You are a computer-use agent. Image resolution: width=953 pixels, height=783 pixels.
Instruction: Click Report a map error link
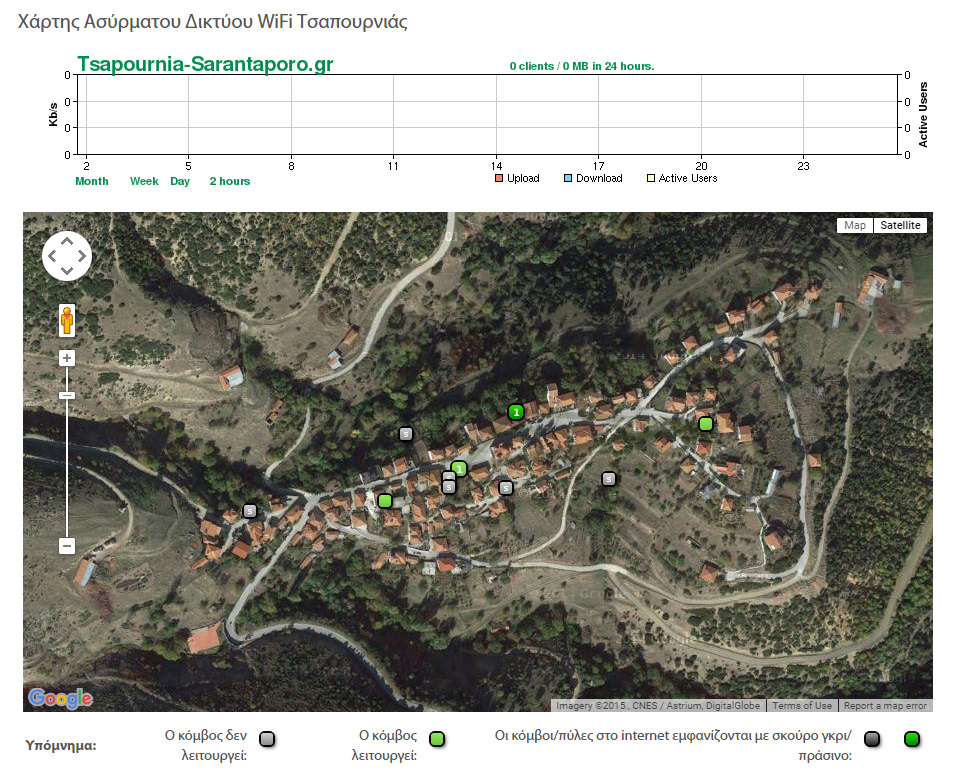click(885, 705)
